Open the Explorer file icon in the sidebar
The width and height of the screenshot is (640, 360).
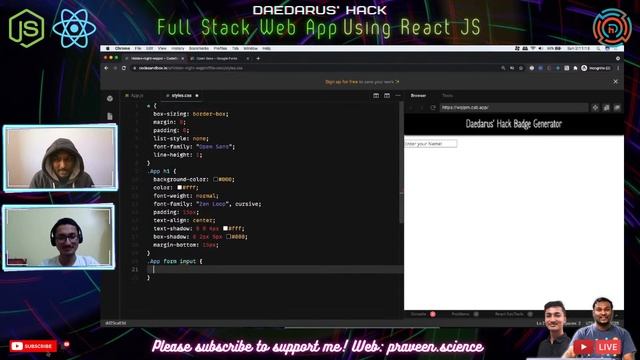(110, 117)
